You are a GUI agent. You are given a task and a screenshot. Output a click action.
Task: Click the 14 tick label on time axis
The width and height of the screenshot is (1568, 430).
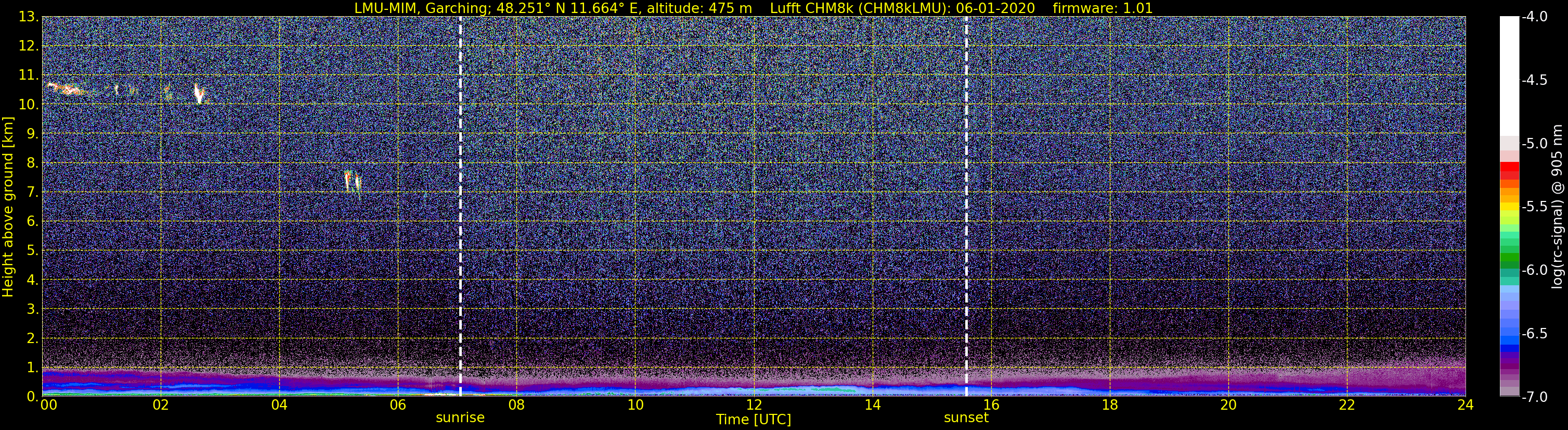coord(872,406)
